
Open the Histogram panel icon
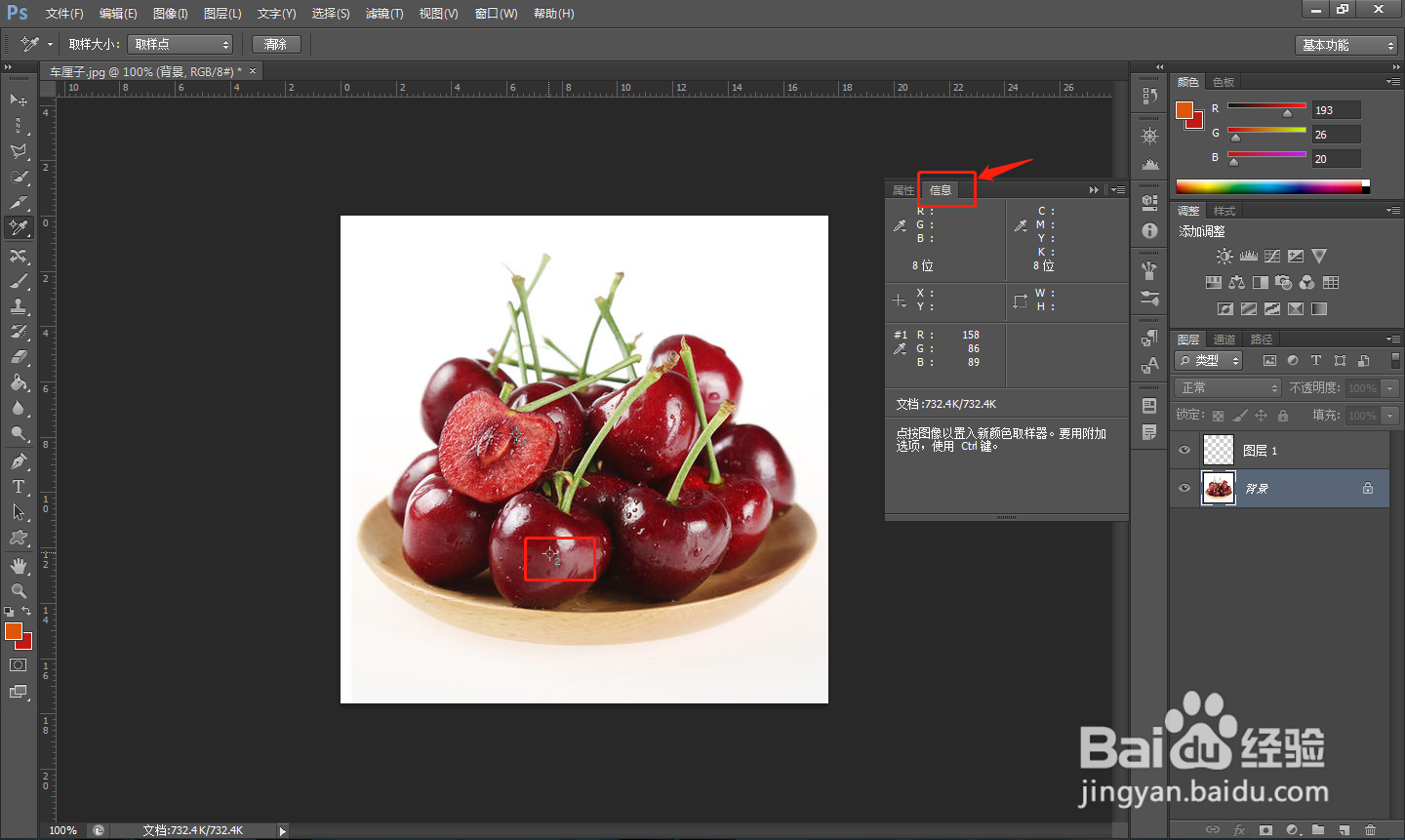coord(1149,163)
